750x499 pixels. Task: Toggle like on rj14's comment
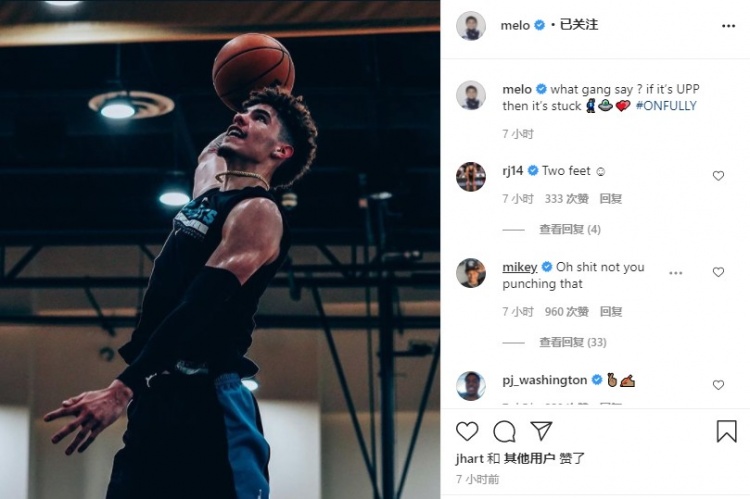(x=718, y=176)
